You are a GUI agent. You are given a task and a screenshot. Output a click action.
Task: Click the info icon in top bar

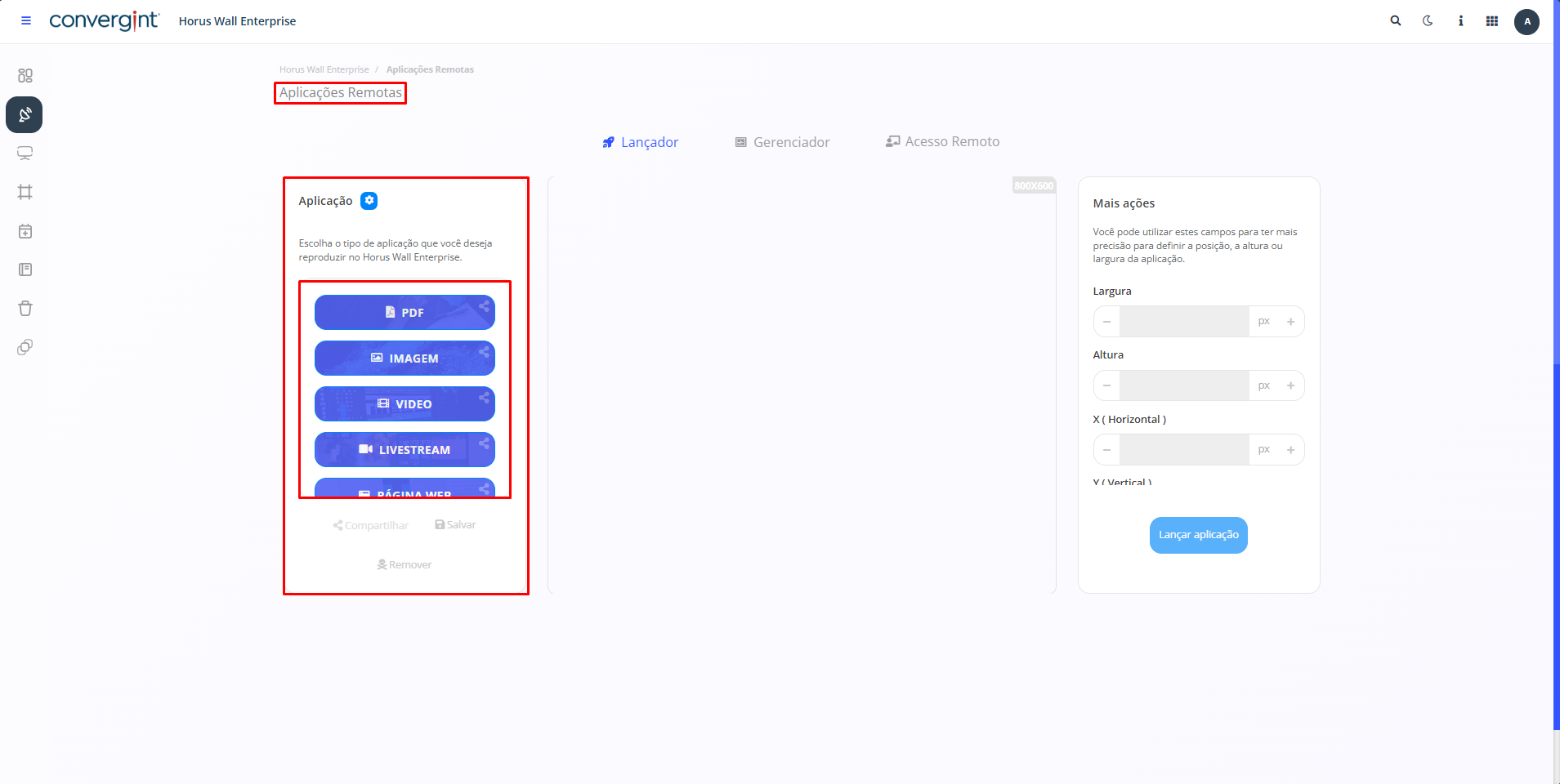click(x=1460, y=21)
